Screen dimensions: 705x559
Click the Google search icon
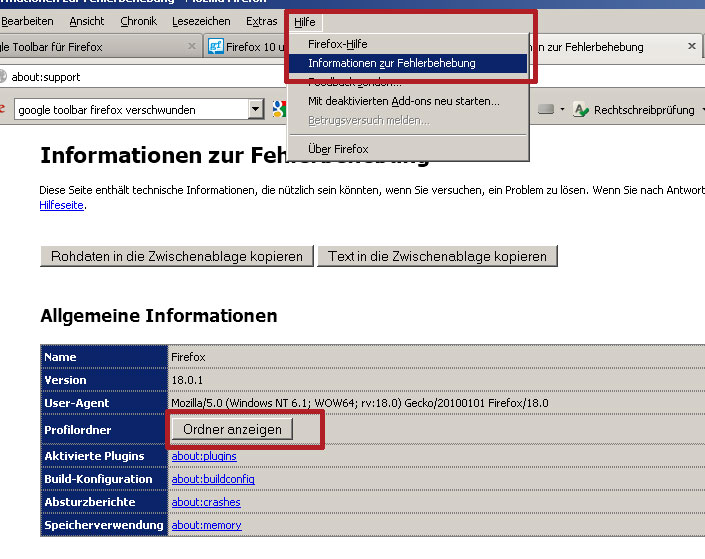279,109
